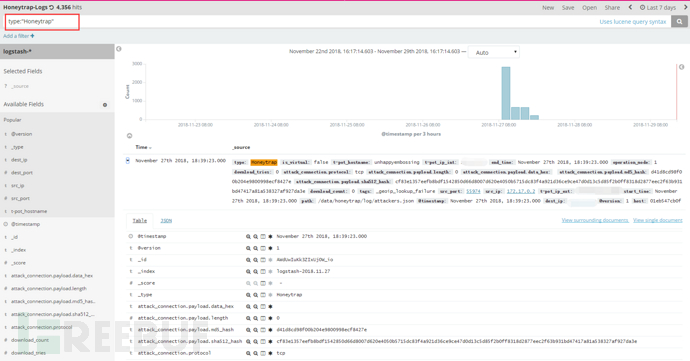Filter for attack_connection.protocol value tcp
This screenshot has width=690, height=361.
point(248,353)
